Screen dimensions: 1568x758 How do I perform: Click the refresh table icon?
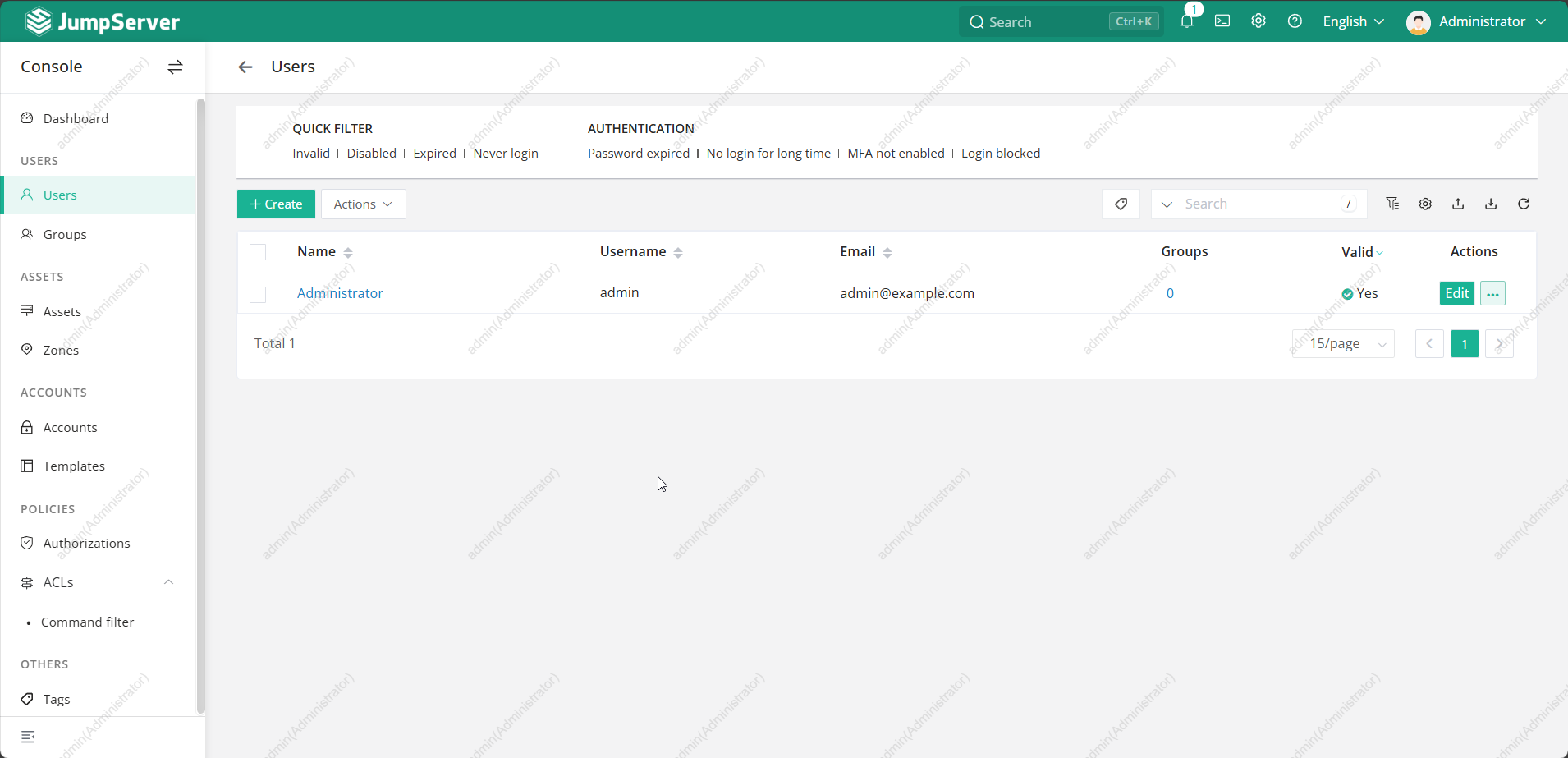1524,204
